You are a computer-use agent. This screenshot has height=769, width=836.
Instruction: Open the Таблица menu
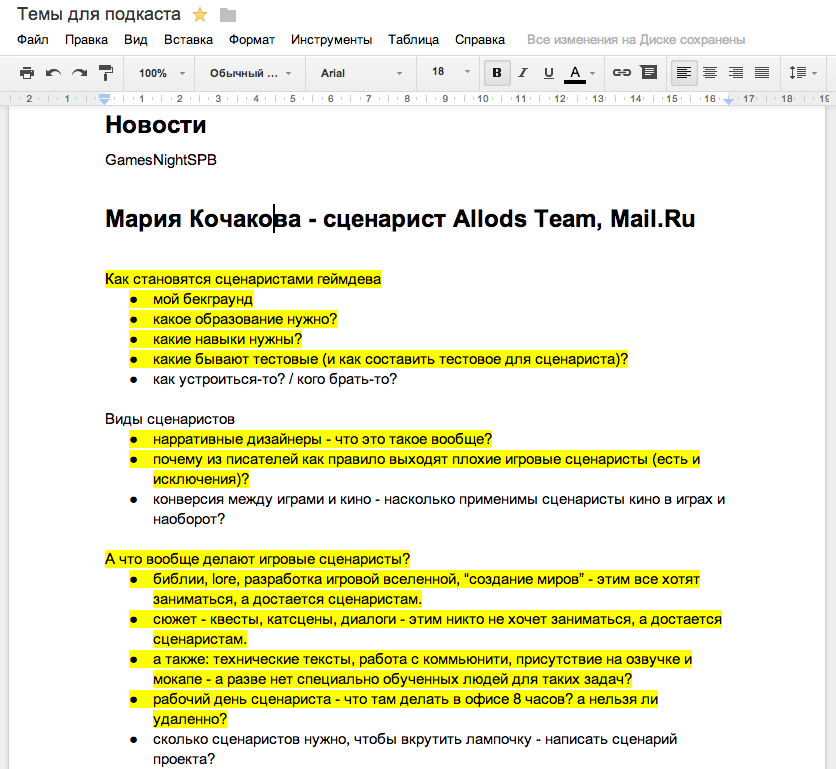point(413,40)
